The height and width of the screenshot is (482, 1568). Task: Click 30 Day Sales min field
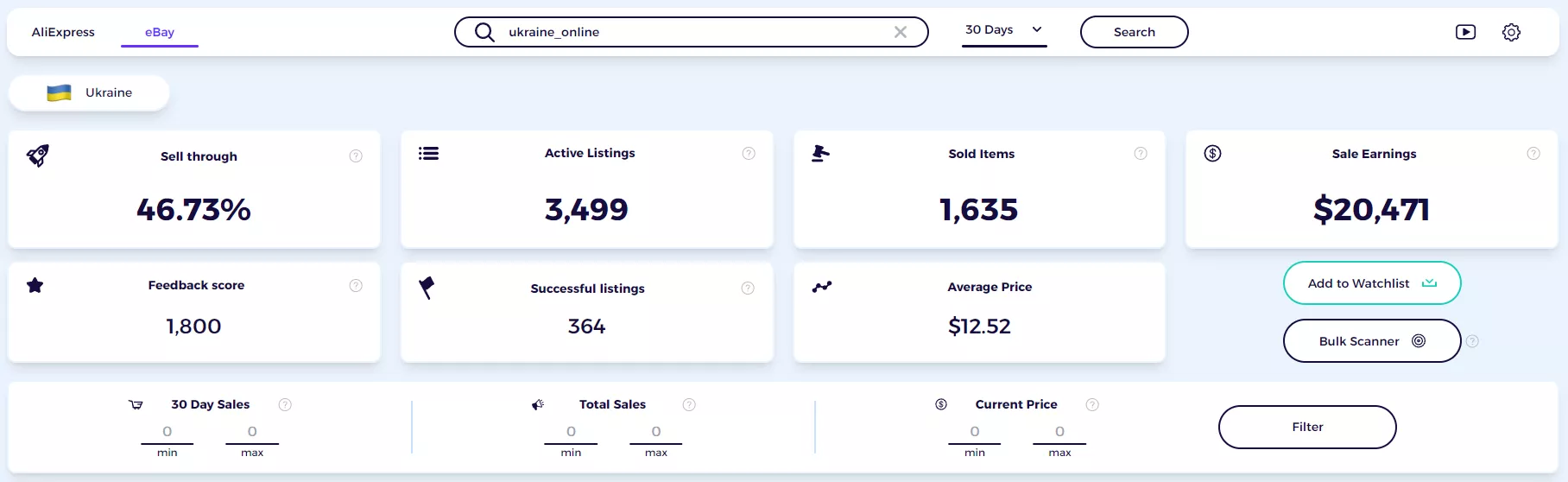(168, 432)
